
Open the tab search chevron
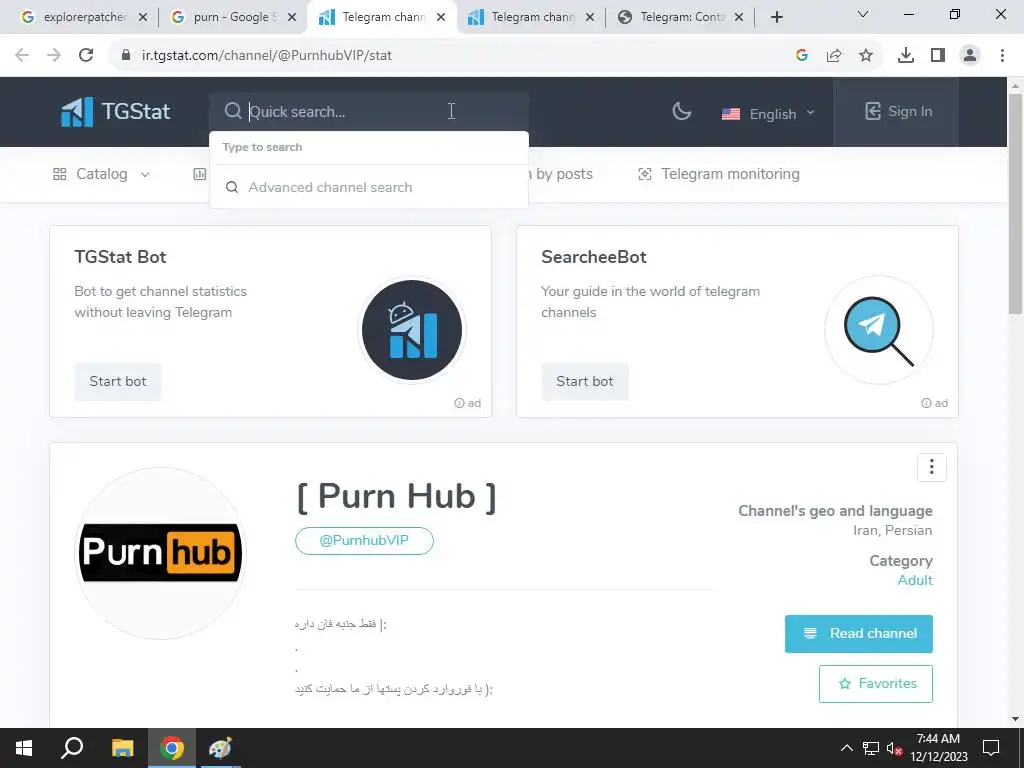click(862, 14)
